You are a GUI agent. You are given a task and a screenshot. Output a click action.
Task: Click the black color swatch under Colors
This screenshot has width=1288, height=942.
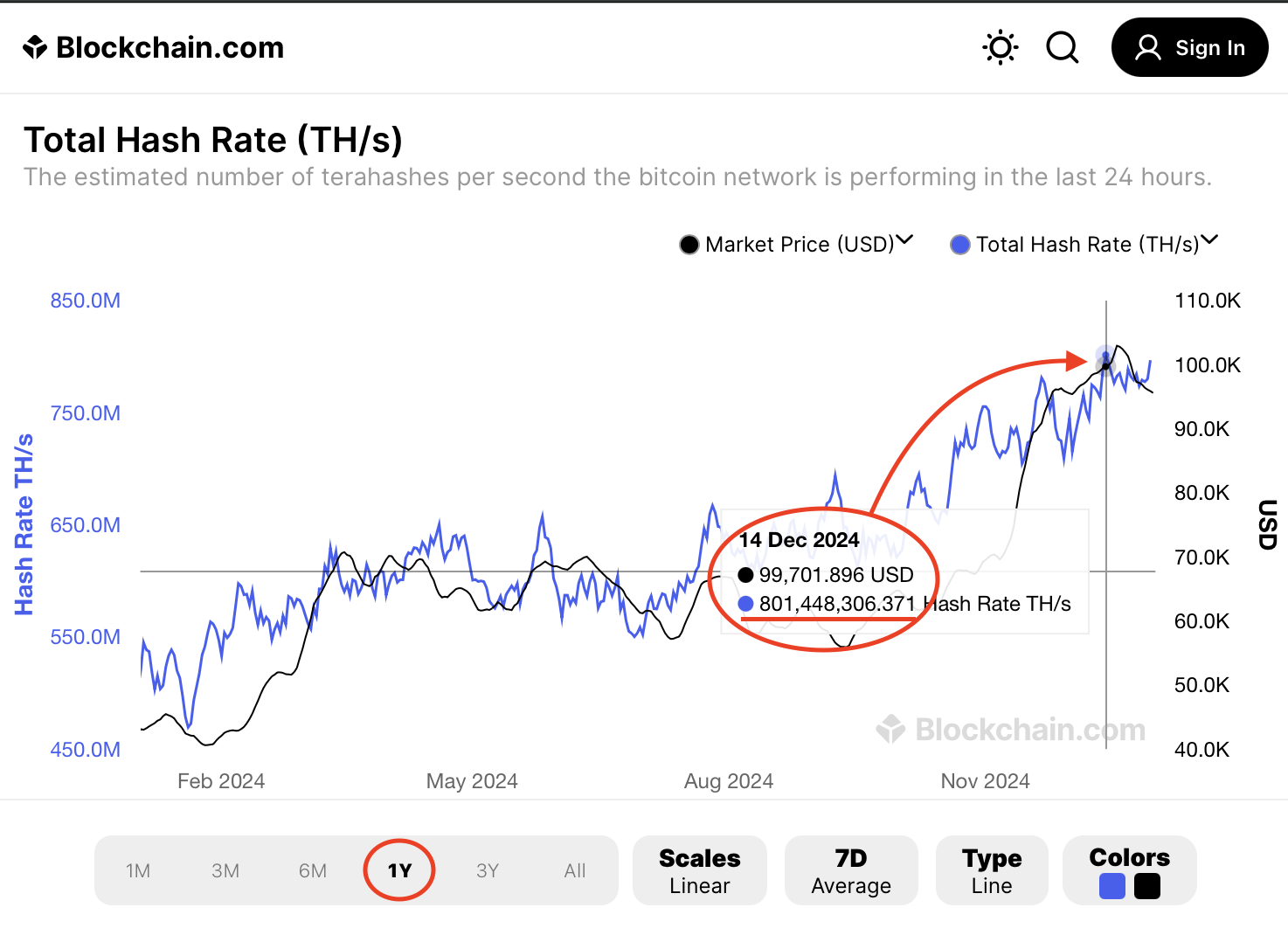1147,886
